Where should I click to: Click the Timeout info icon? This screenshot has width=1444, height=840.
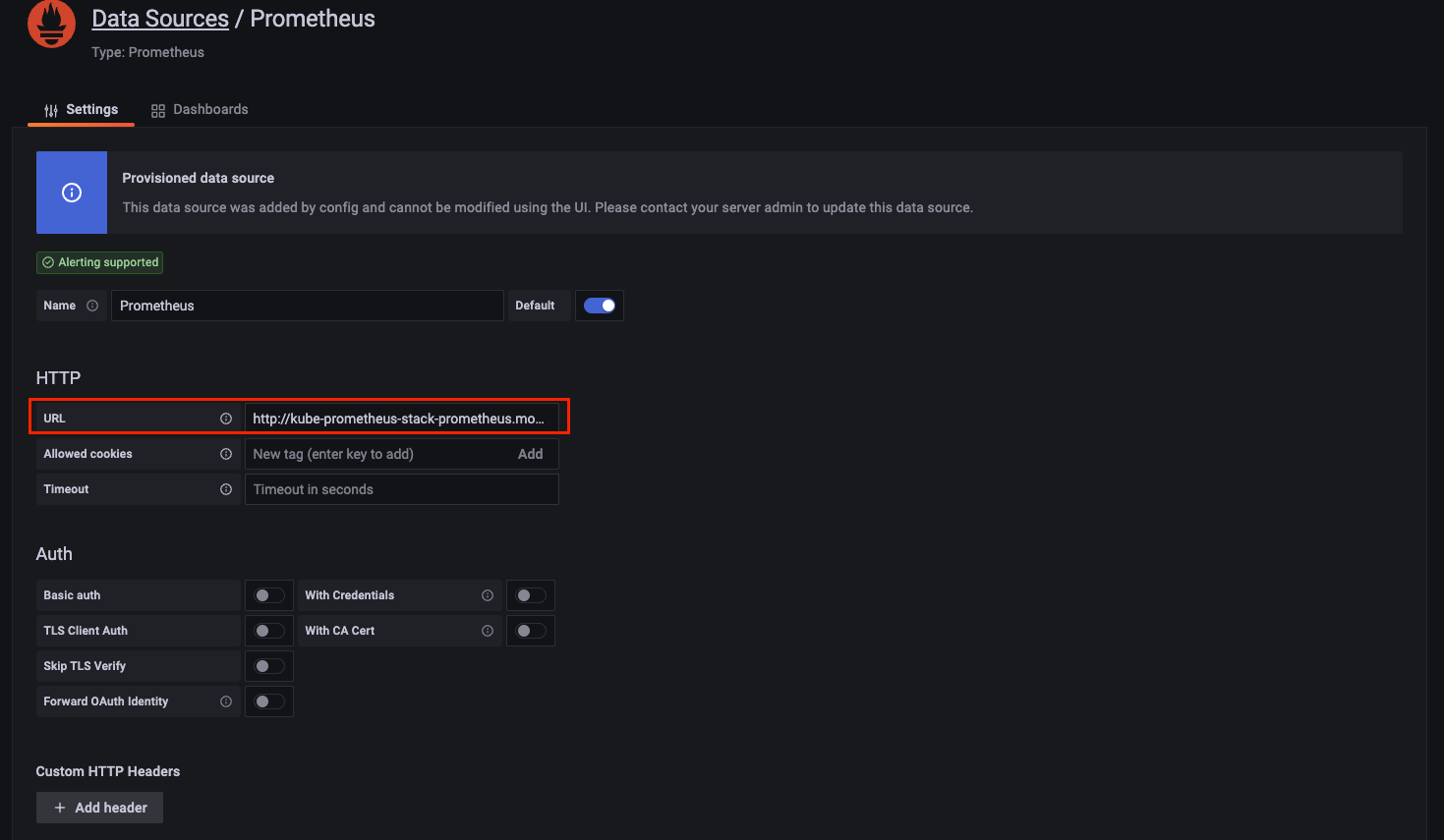click(226, 489)
